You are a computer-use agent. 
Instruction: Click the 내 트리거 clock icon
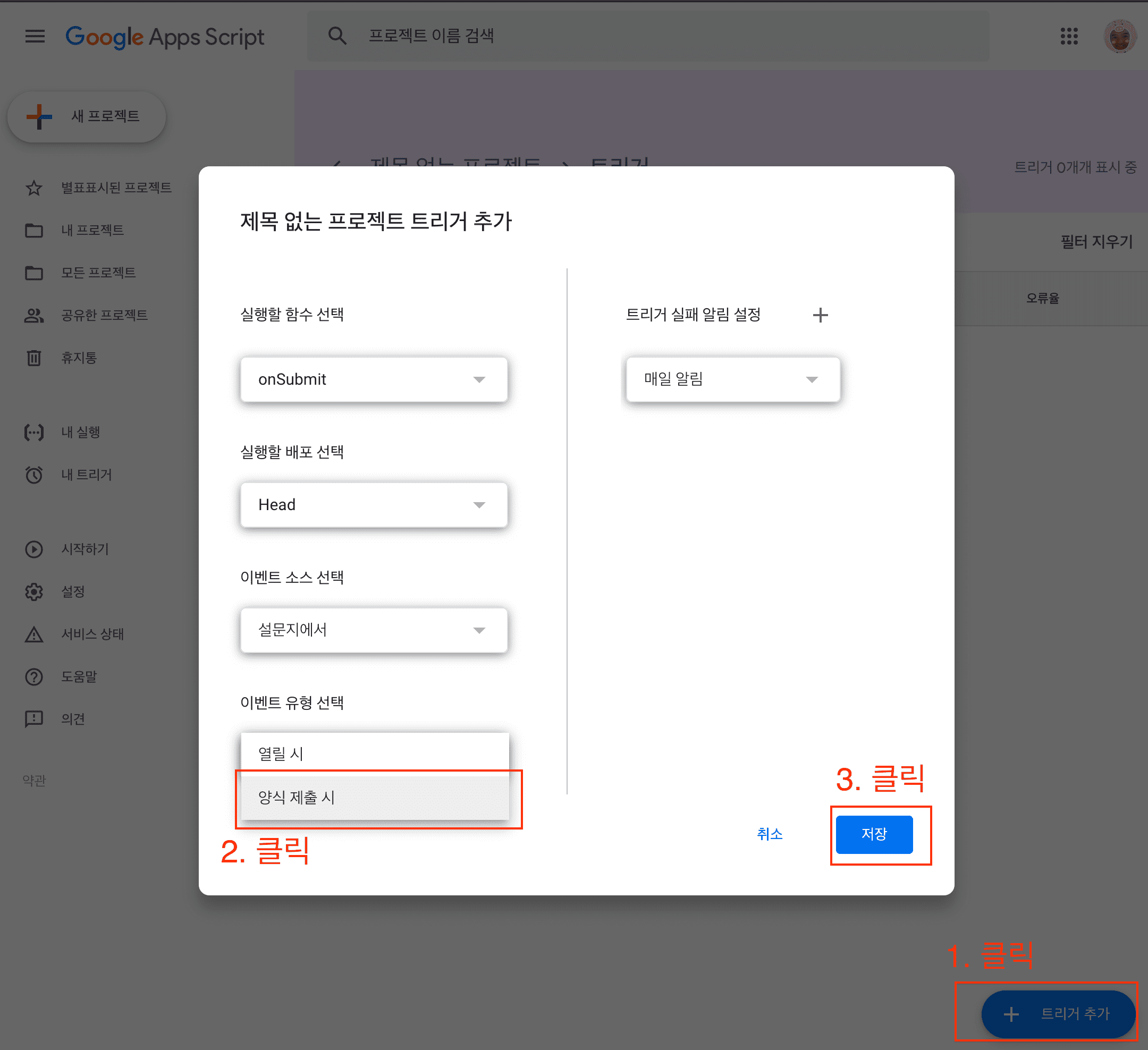pyautogui.click(x=34, y=475)
